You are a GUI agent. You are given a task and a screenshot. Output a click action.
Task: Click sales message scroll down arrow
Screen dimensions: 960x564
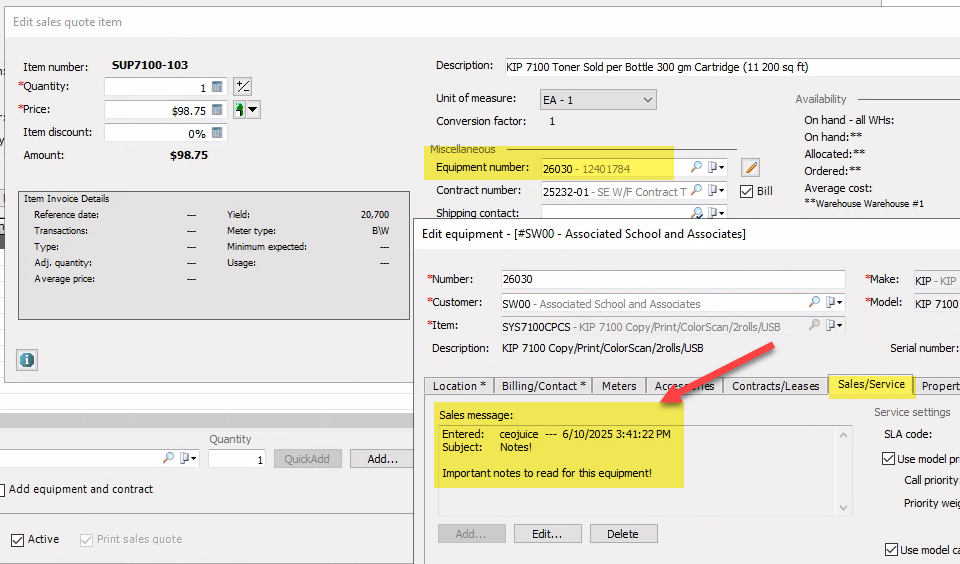tap(843, 508)
